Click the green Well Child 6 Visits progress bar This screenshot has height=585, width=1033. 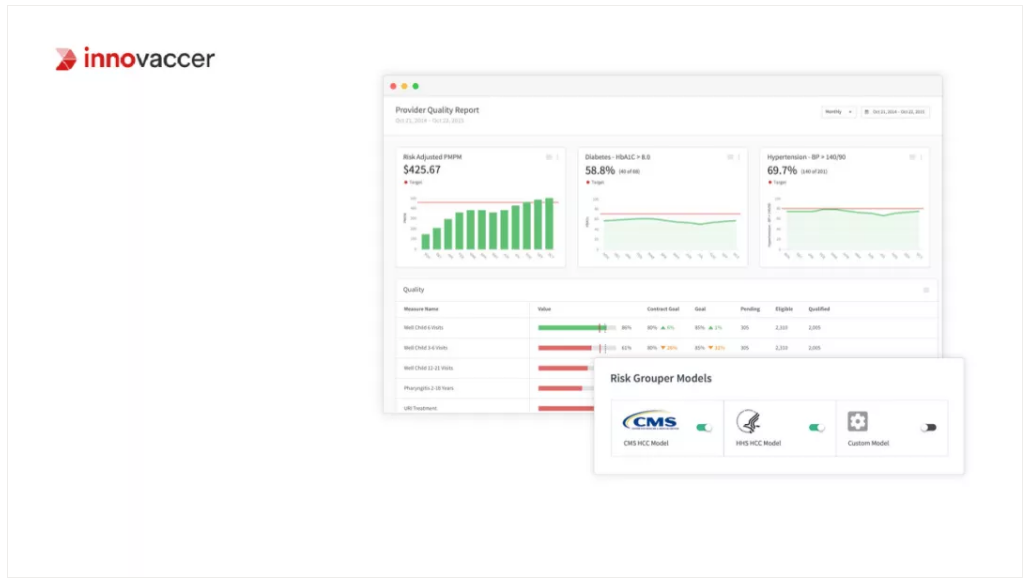pos(572,327)
